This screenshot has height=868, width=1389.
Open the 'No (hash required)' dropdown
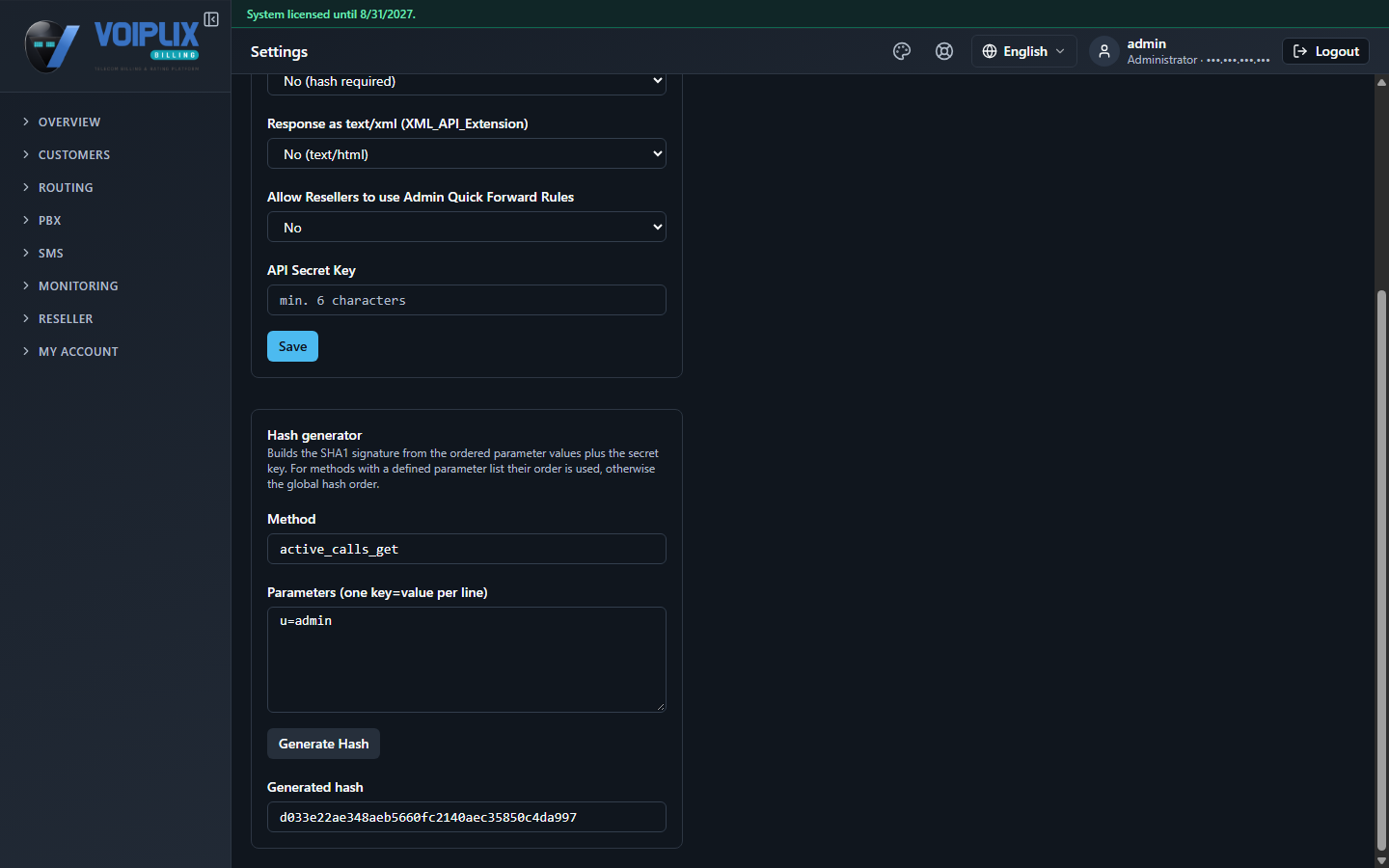point(467,82)
